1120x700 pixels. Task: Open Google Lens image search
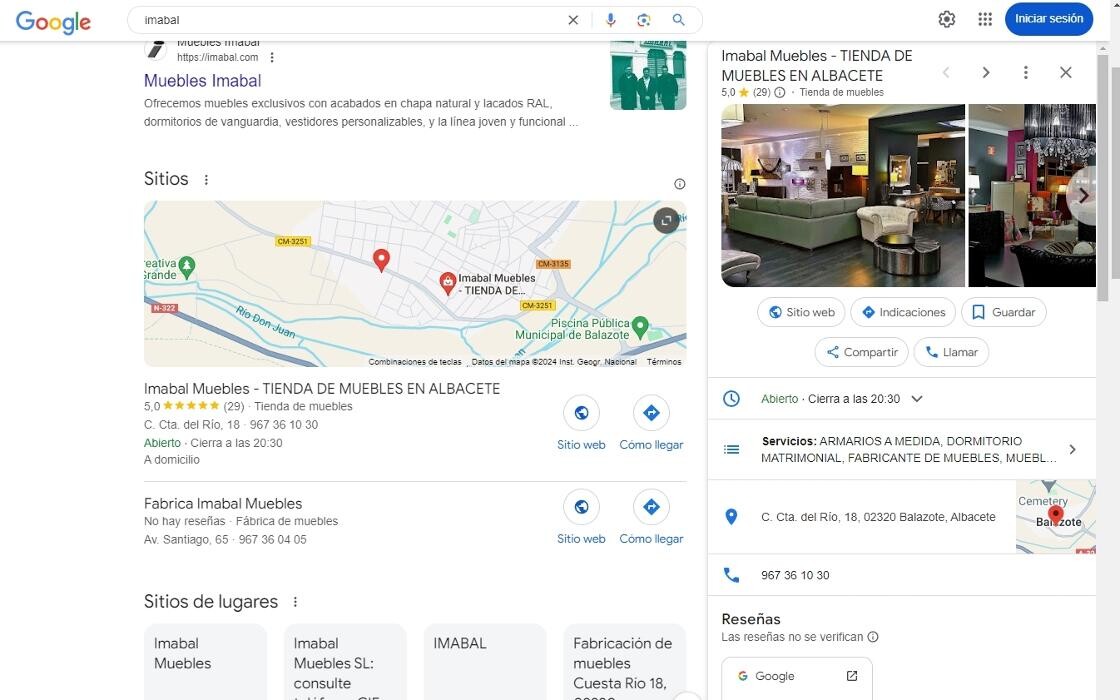point(644,20)
